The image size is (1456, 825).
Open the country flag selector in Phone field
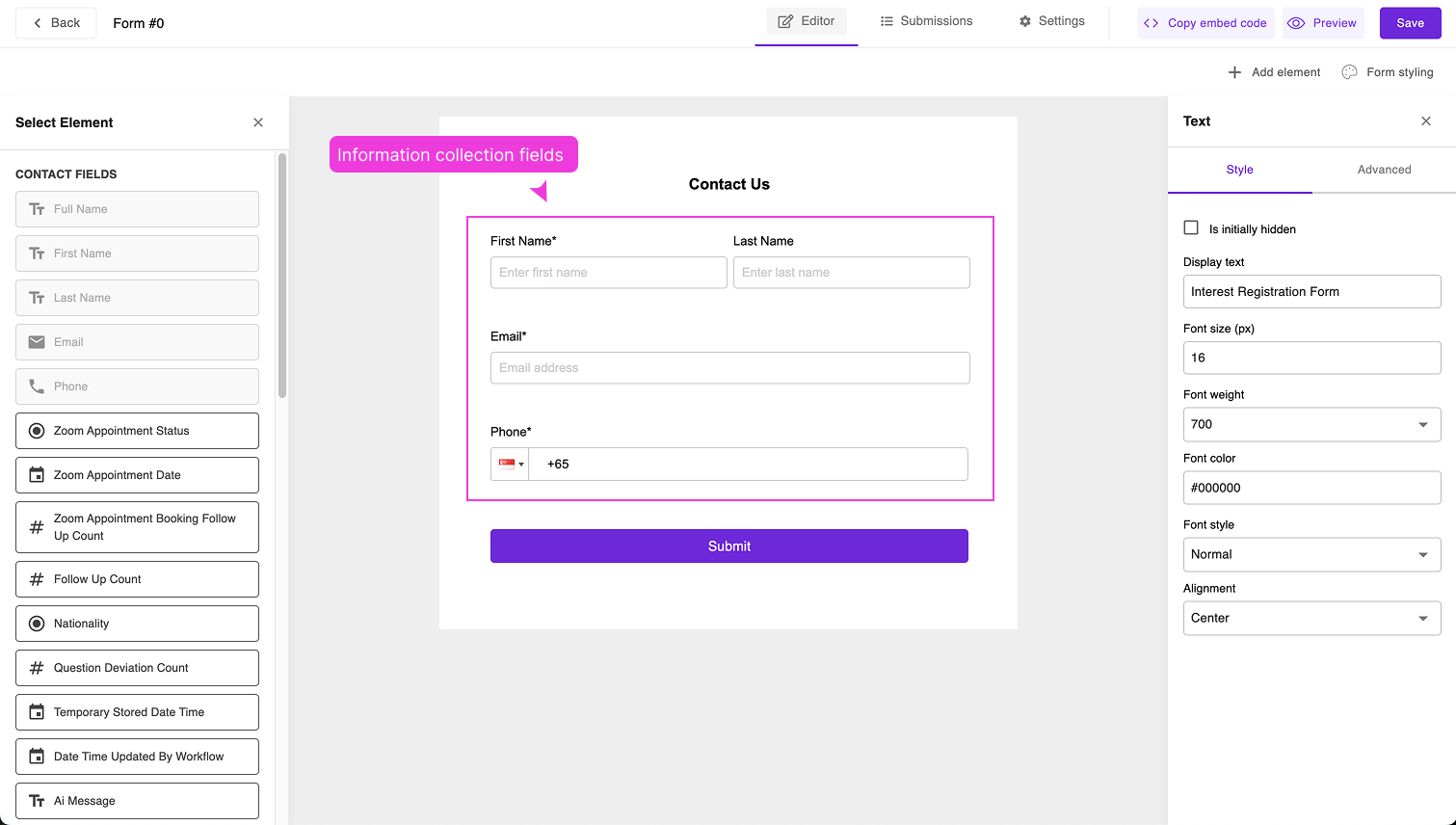[510, 464]
